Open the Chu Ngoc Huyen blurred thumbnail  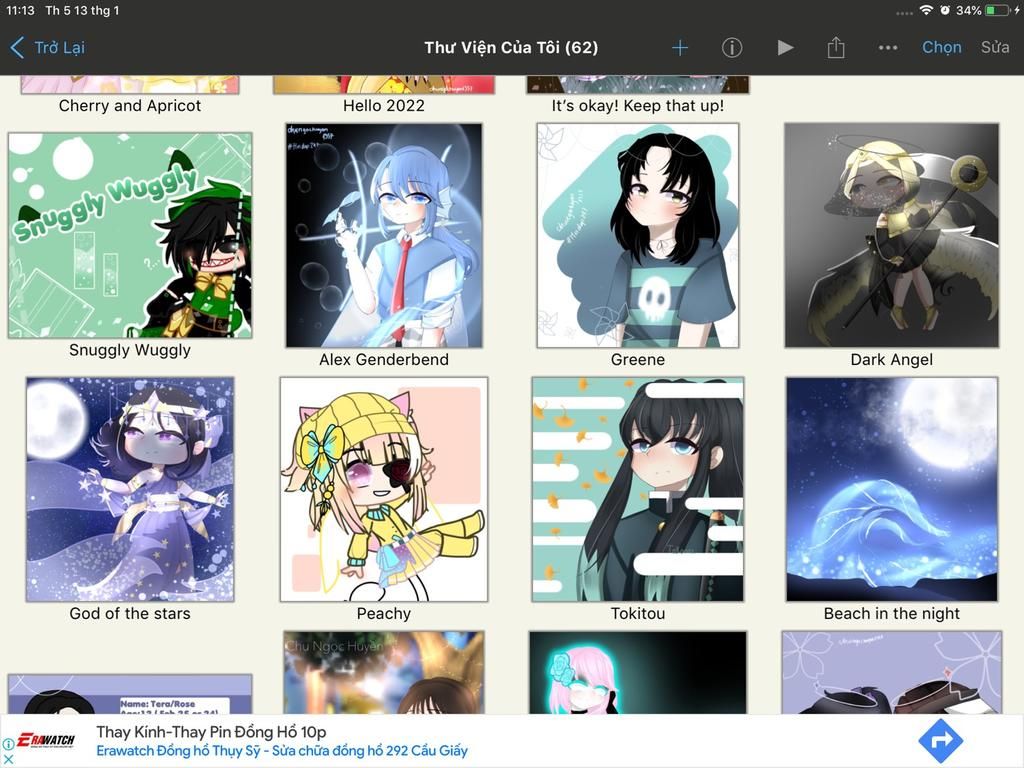pyautogui.click(x=384, y=672)
